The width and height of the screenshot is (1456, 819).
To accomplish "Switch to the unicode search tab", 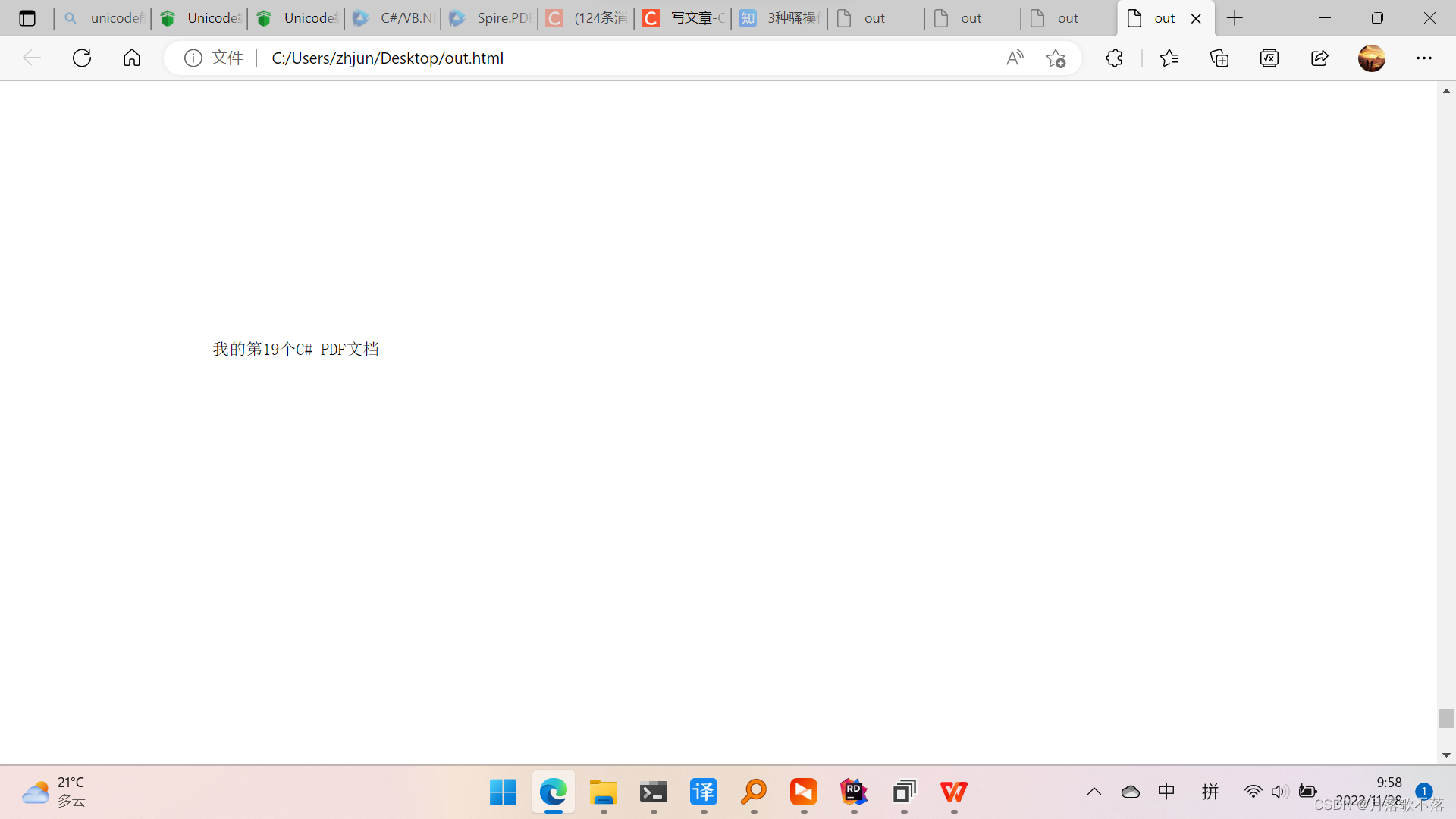I will point(102,18).
